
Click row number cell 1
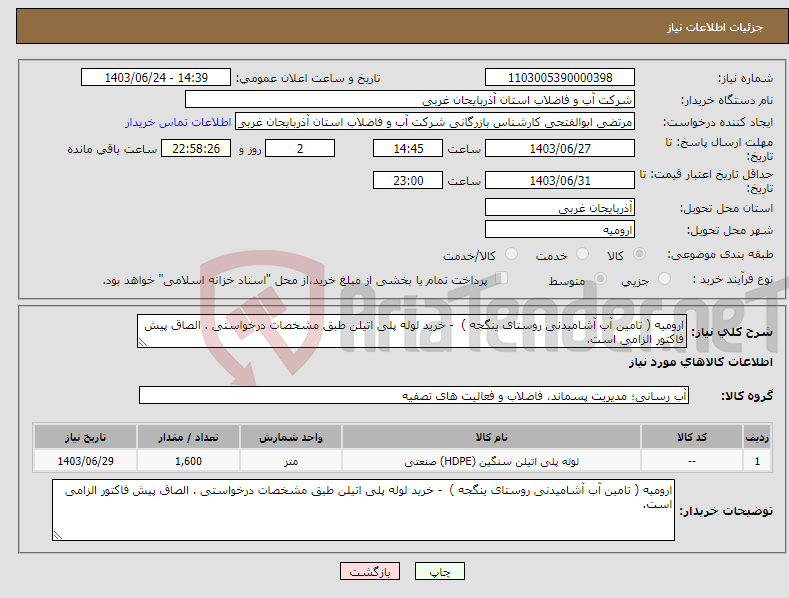(757, 461)
